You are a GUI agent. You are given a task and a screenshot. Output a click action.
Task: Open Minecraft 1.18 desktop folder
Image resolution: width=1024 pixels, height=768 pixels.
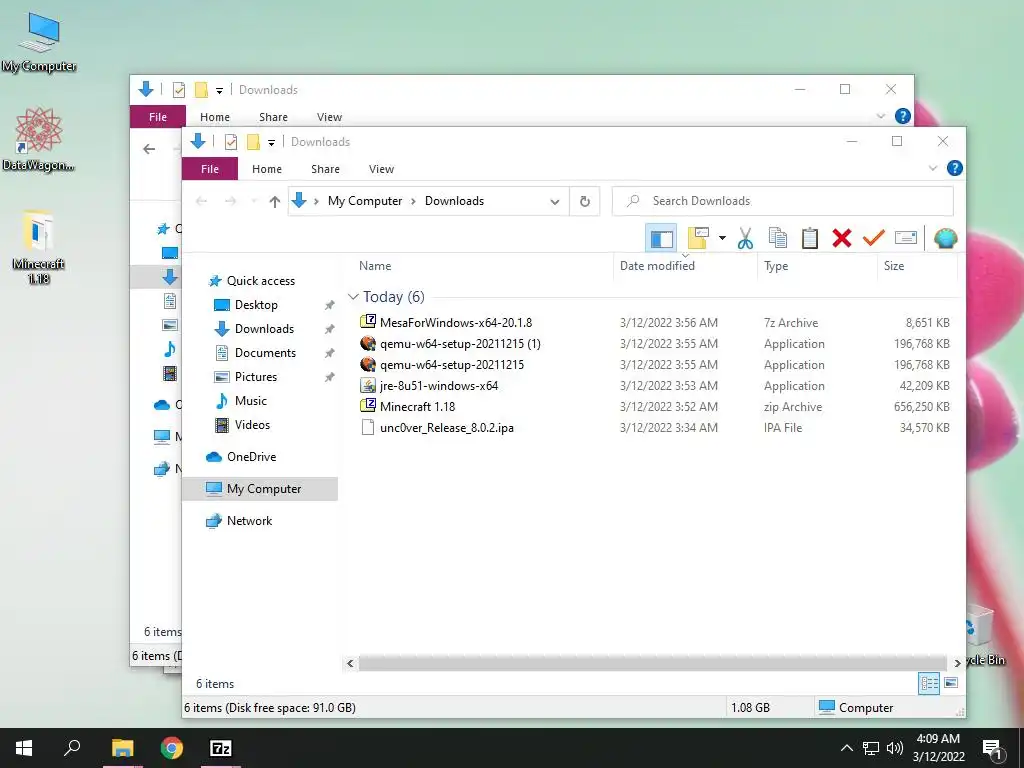39,247
